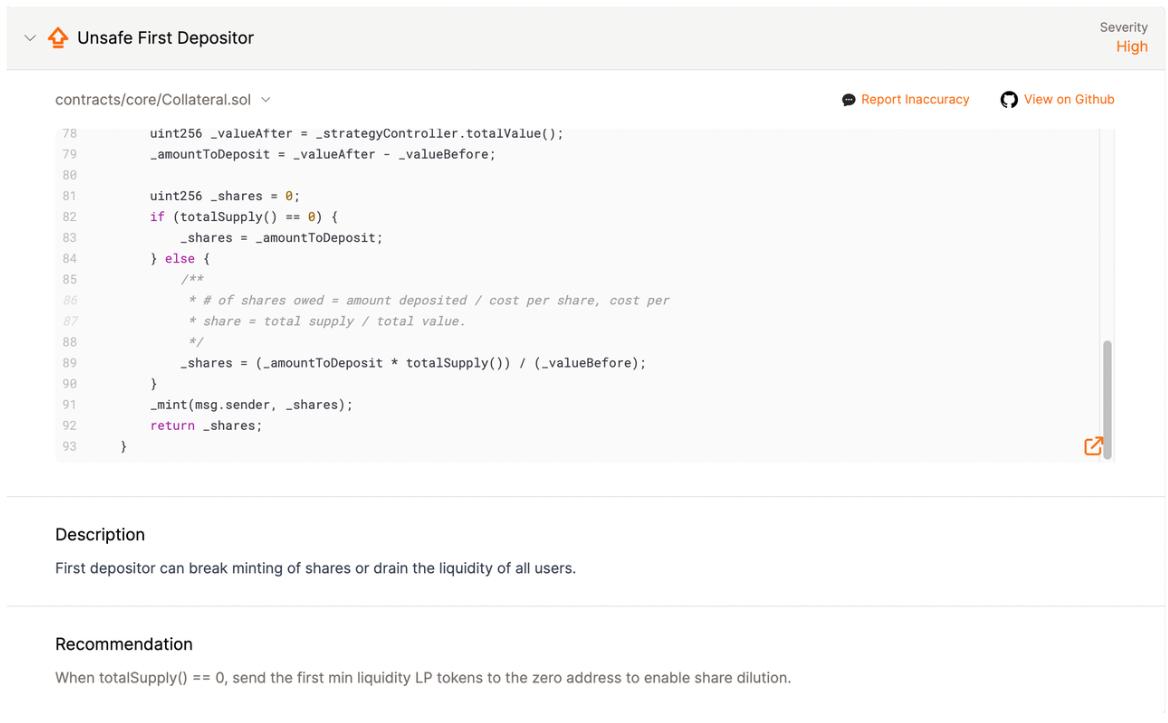The width and height of the screenshot is (1168, 723).
Task: Click the GitHub octocat logo icon
Action: coord(1009,99)
